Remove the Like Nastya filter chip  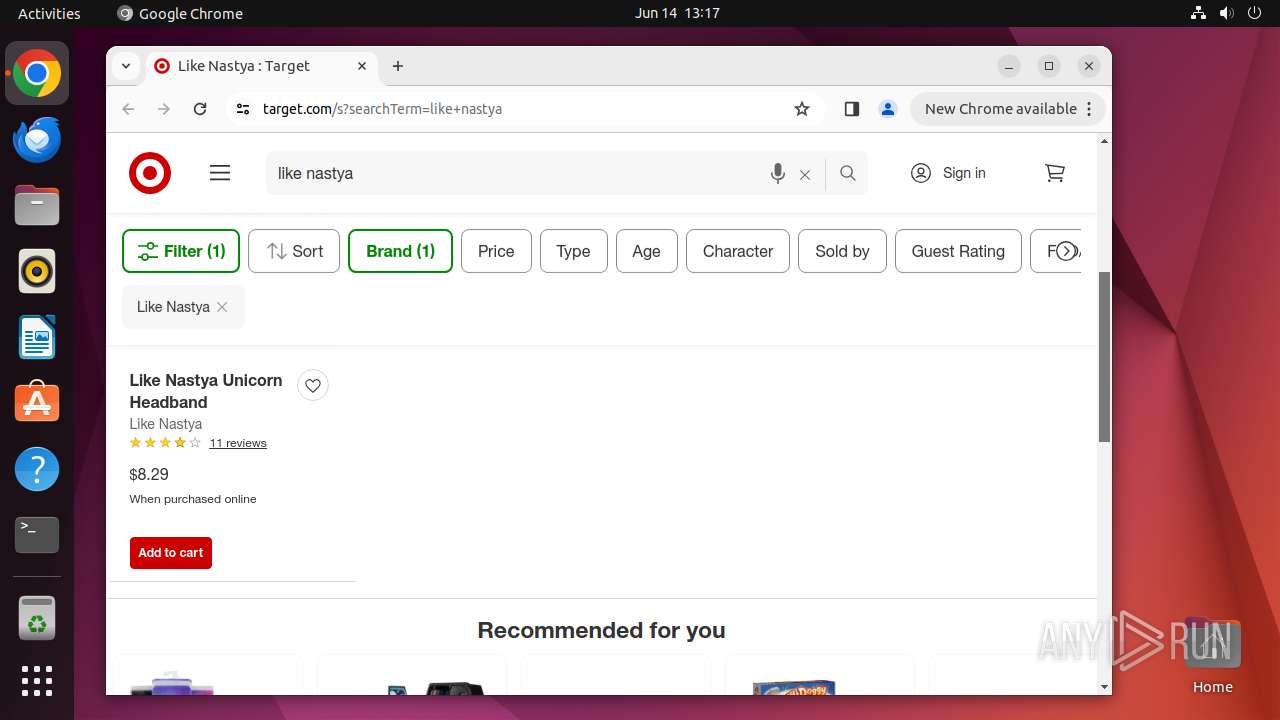(222, 307)
